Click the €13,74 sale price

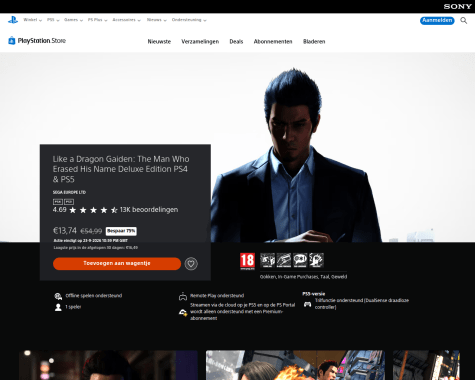tap(65, 231)
